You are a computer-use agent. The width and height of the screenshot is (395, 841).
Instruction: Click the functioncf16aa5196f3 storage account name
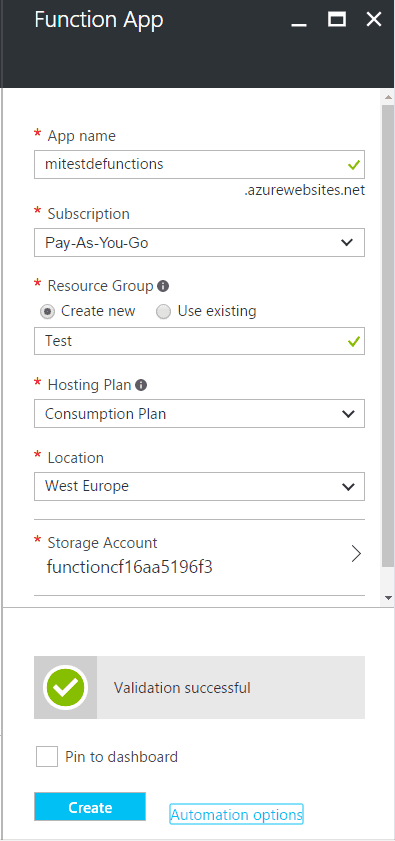coord(130,567)
